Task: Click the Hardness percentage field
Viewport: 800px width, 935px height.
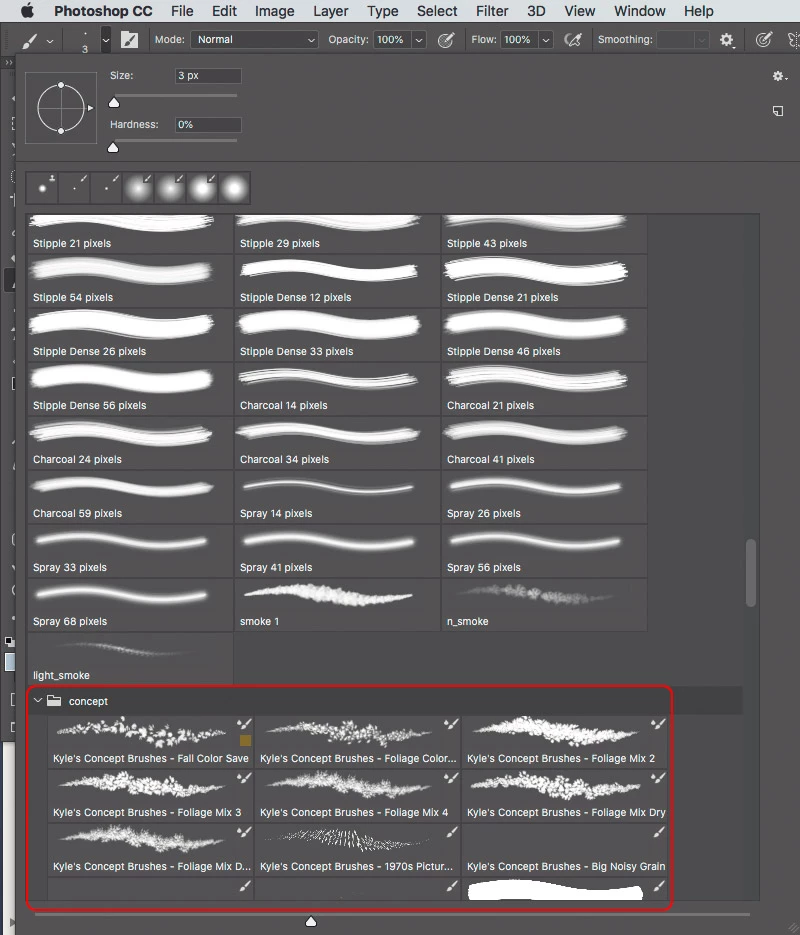Action: click(208, 125)
